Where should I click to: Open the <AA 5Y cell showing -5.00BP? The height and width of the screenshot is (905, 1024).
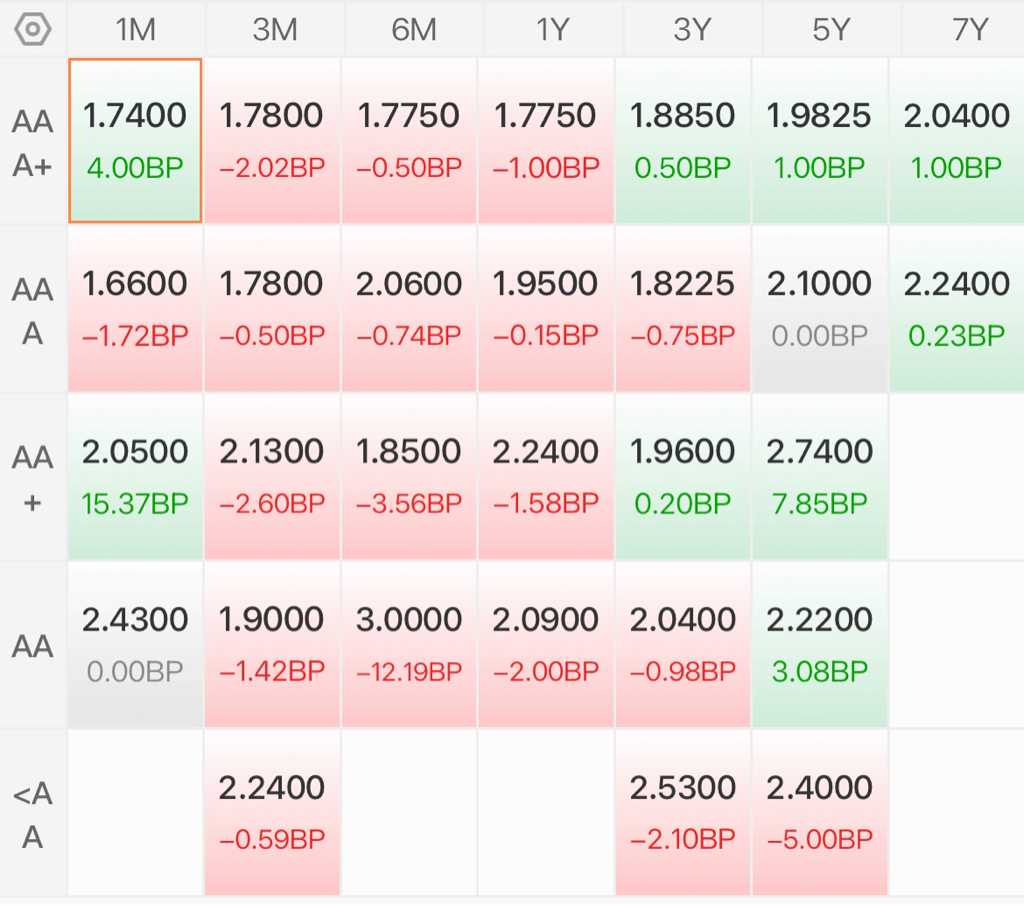point(820,812)
